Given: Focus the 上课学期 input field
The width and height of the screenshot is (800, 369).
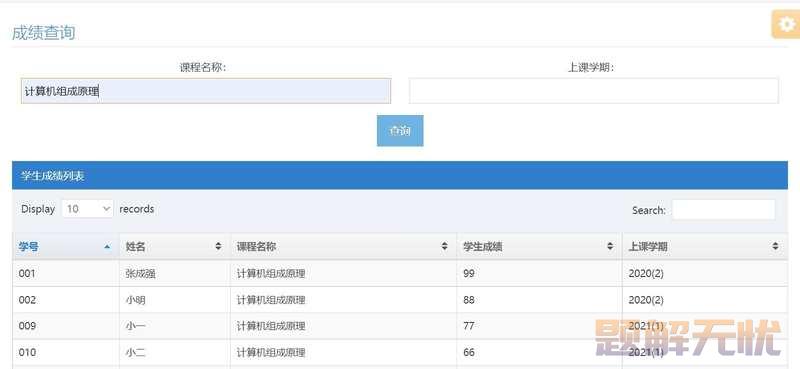Looking at the screenshot, I should [594, 91].
